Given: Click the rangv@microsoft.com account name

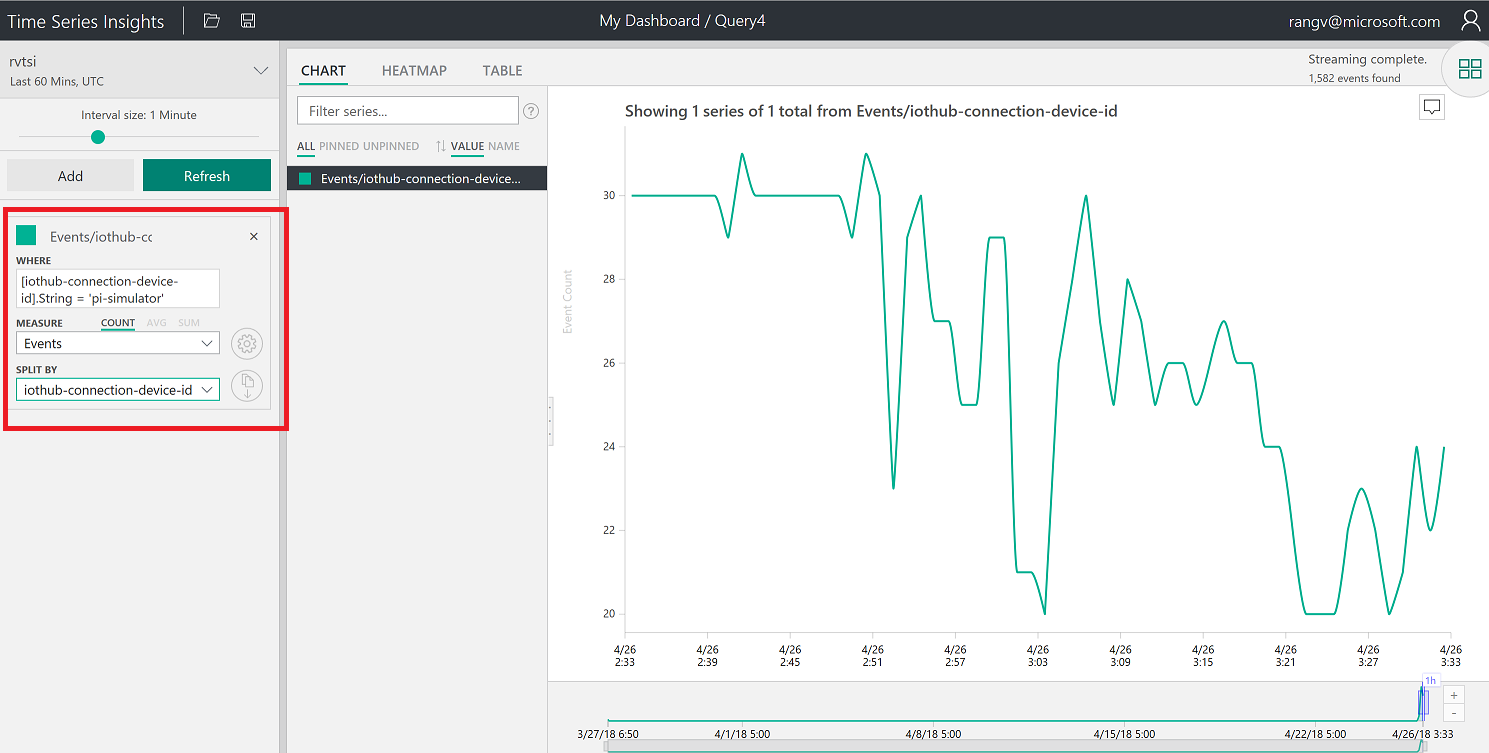Looking at the screenshot, I should pos(1366,21).
